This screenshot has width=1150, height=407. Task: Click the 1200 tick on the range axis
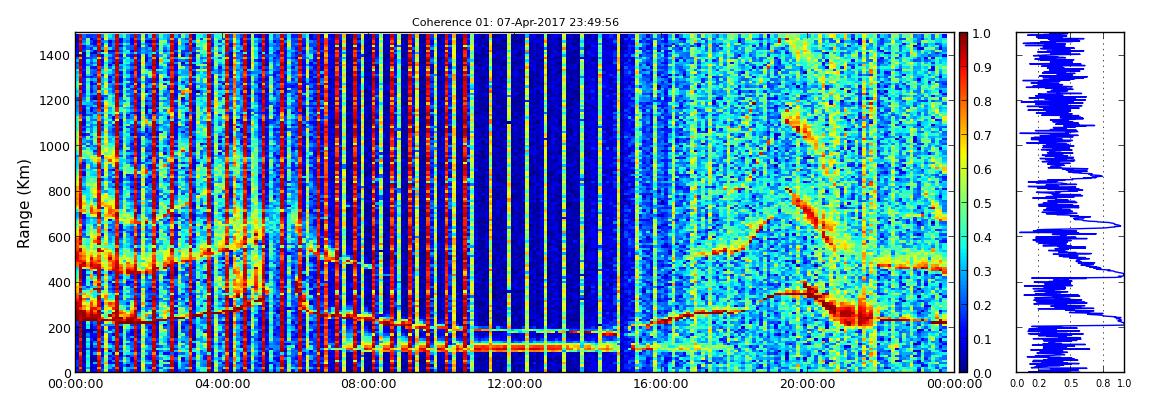pyautogui.click(x=54, y=100)
